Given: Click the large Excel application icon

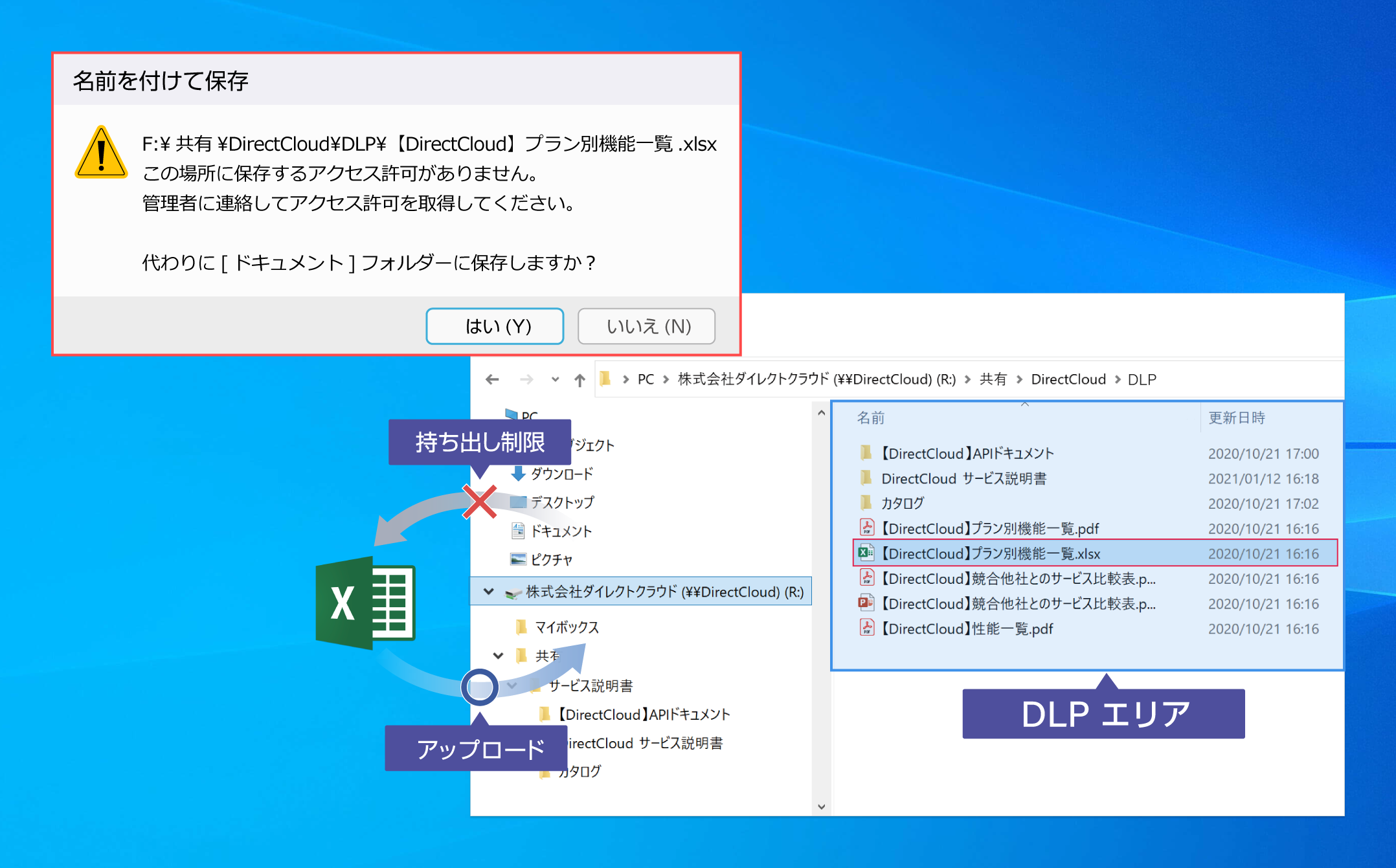Looking at the screenshot, I should click(x=366, y=603).
